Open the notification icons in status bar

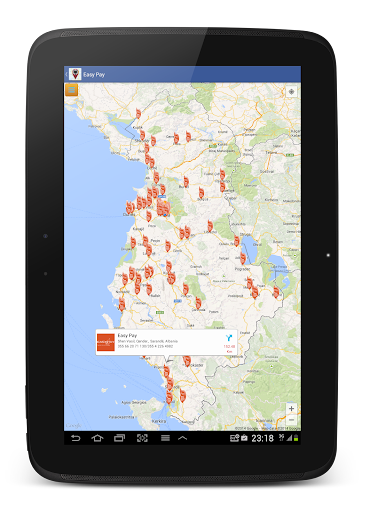click(x=239, y=438)
